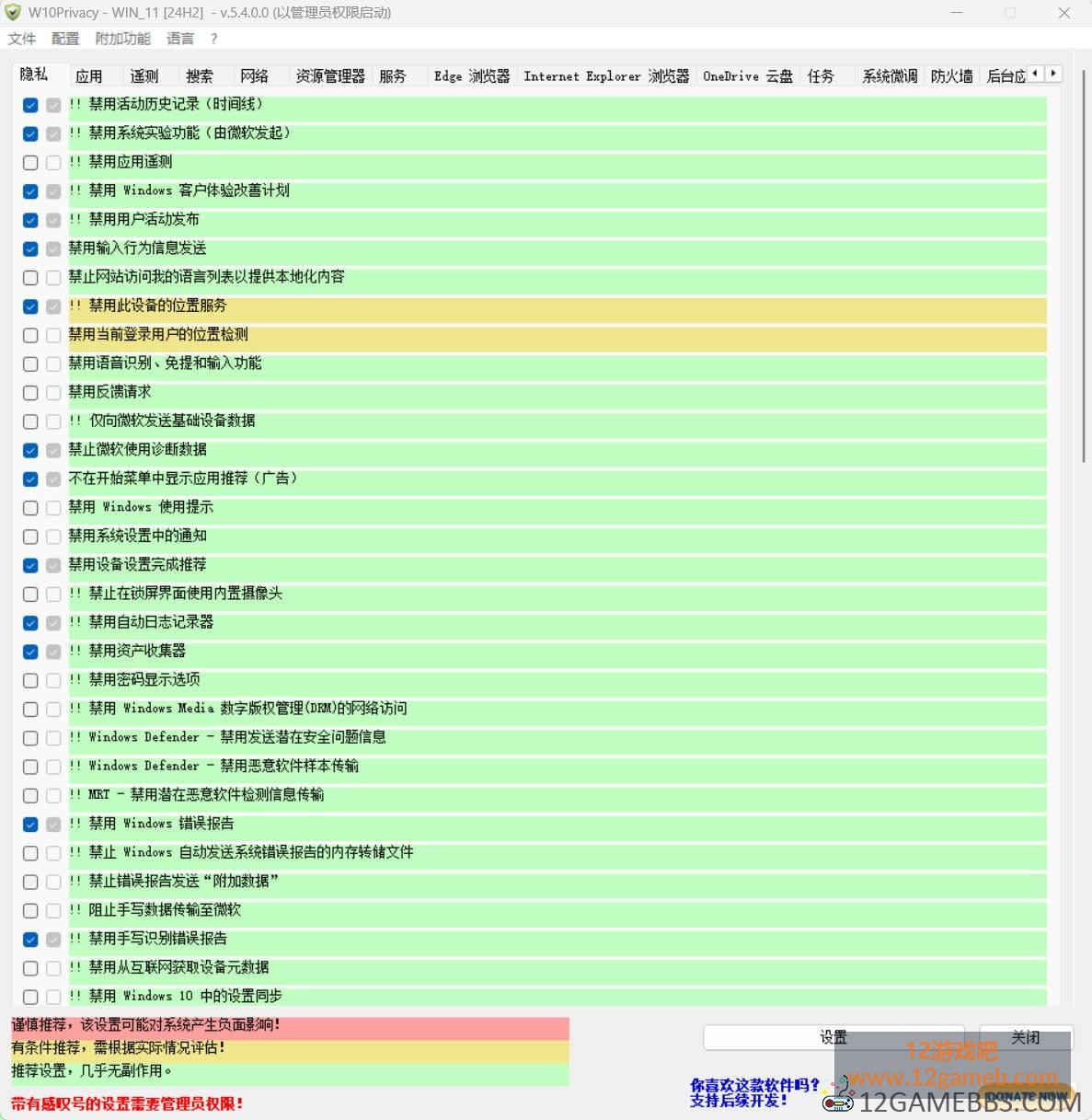Check 禁用从互联网获取设备元数据 checkbox

(30, 968)
